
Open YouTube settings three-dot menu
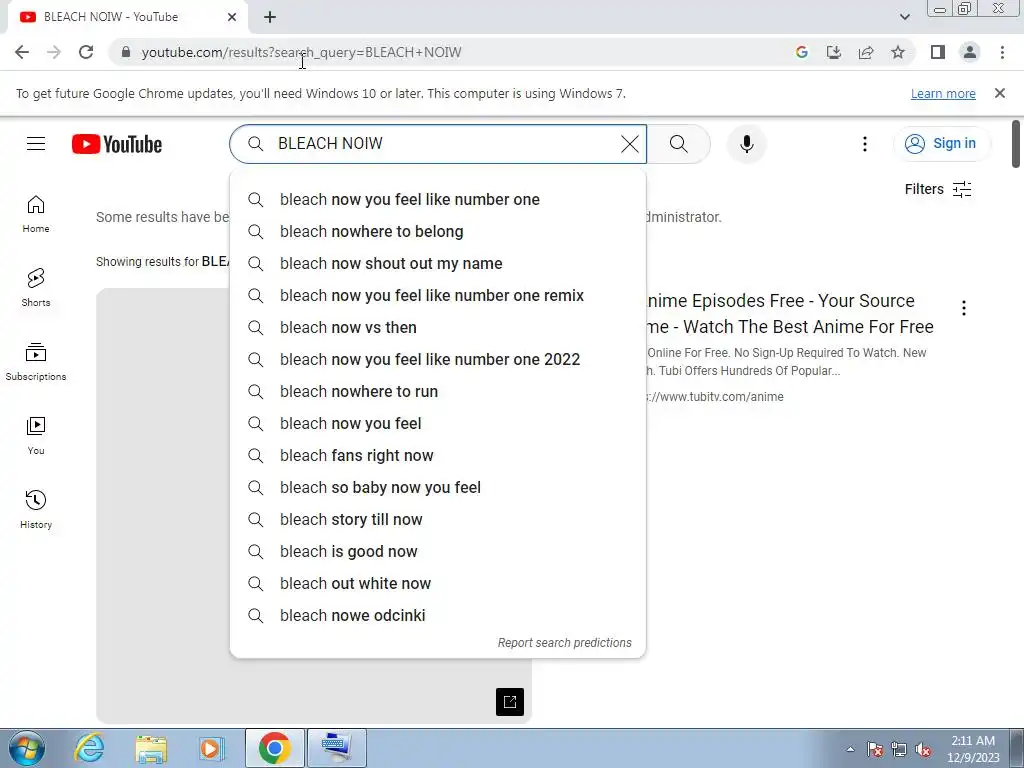pos(865,144)
